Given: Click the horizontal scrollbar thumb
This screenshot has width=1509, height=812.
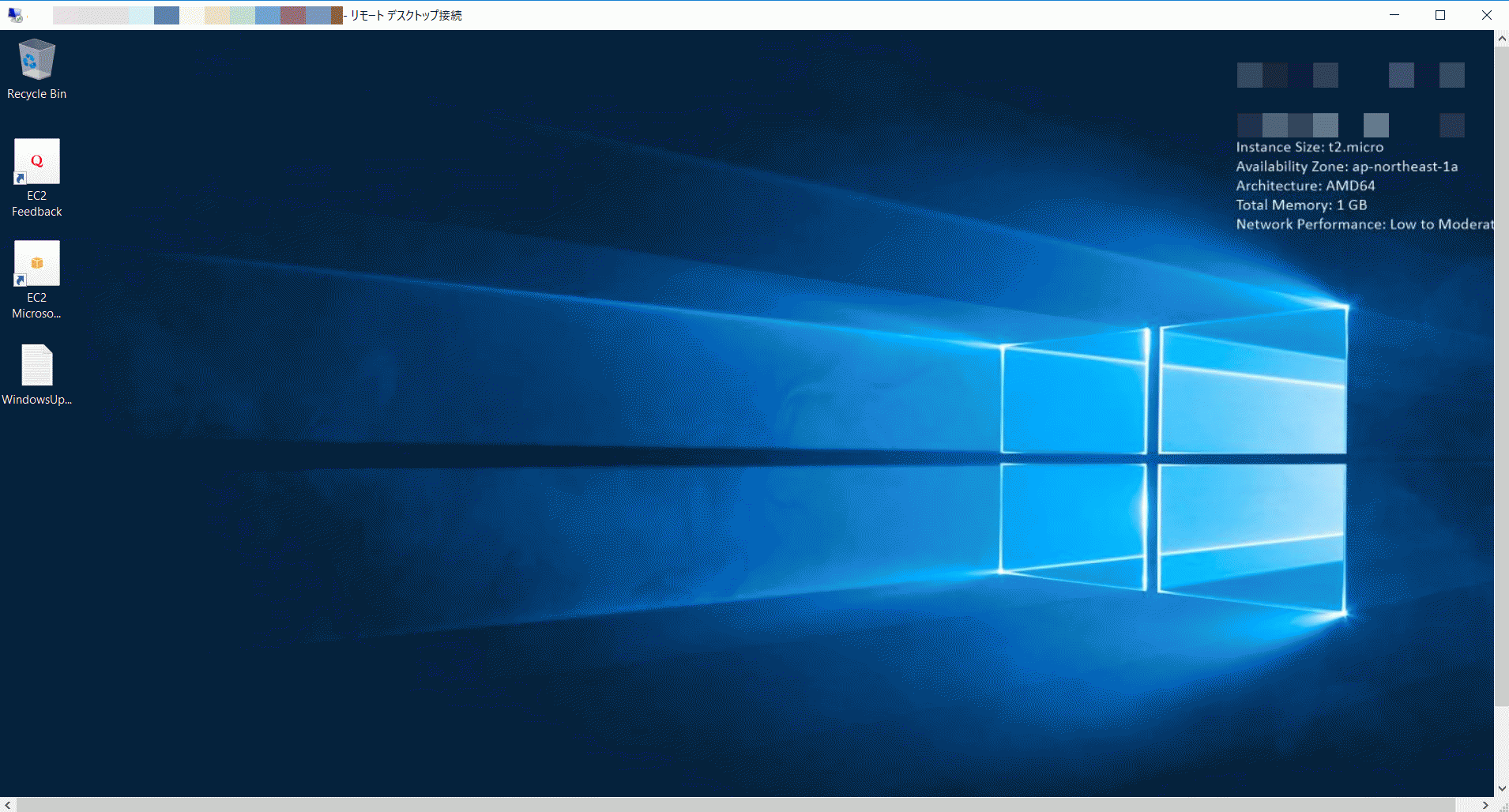Looking at the screenshot, I should tap(736, 805).
